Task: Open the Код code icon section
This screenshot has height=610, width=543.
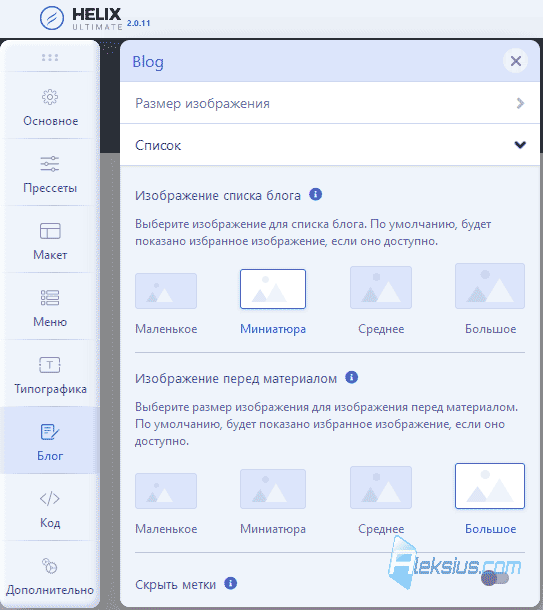Action: [x=50, y=498]
